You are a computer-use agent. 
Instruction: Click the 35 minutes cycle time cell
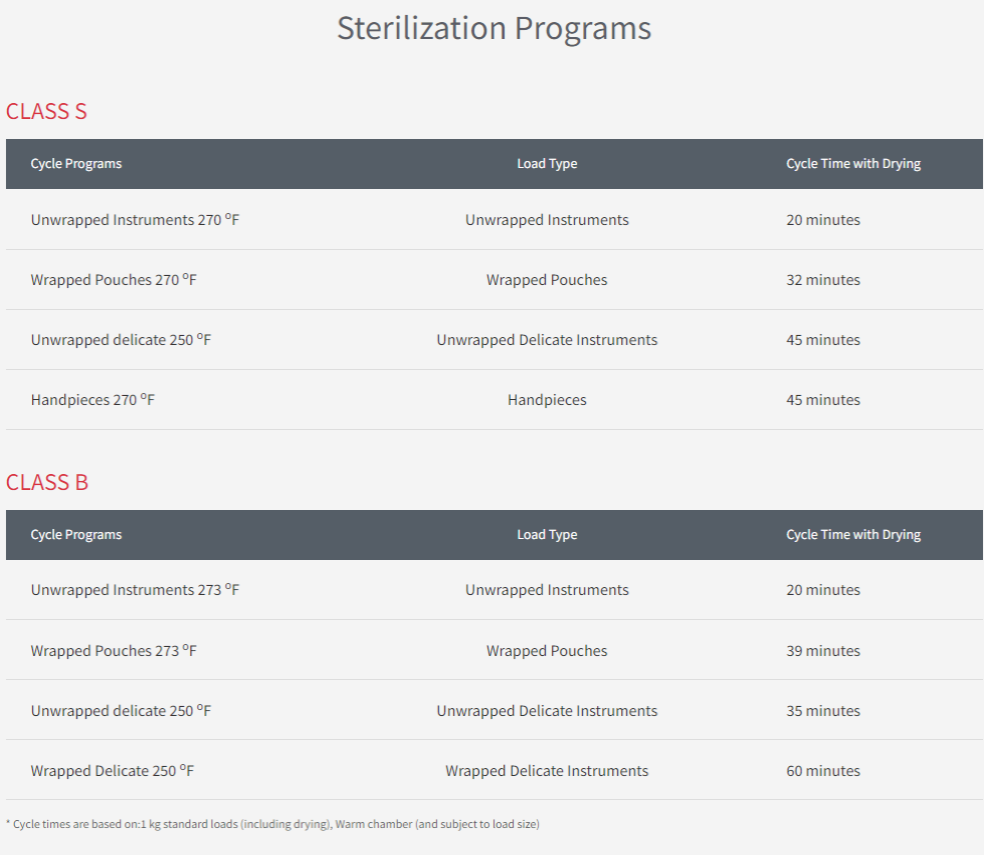click(823, 711)
